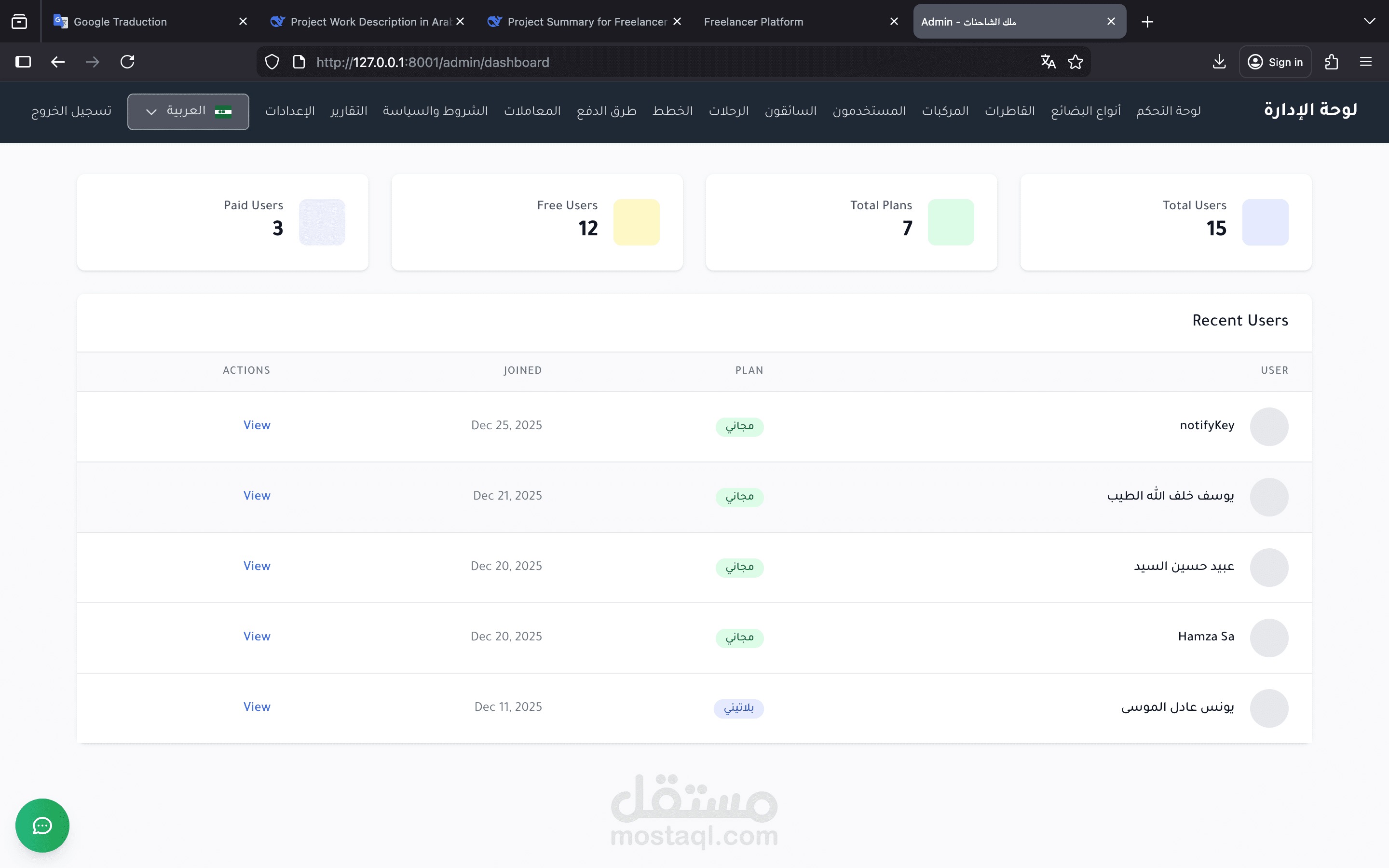Reload the admin dashboard page
The width and height of the screenshot is (1389, 868).
(x=127, y=62)
